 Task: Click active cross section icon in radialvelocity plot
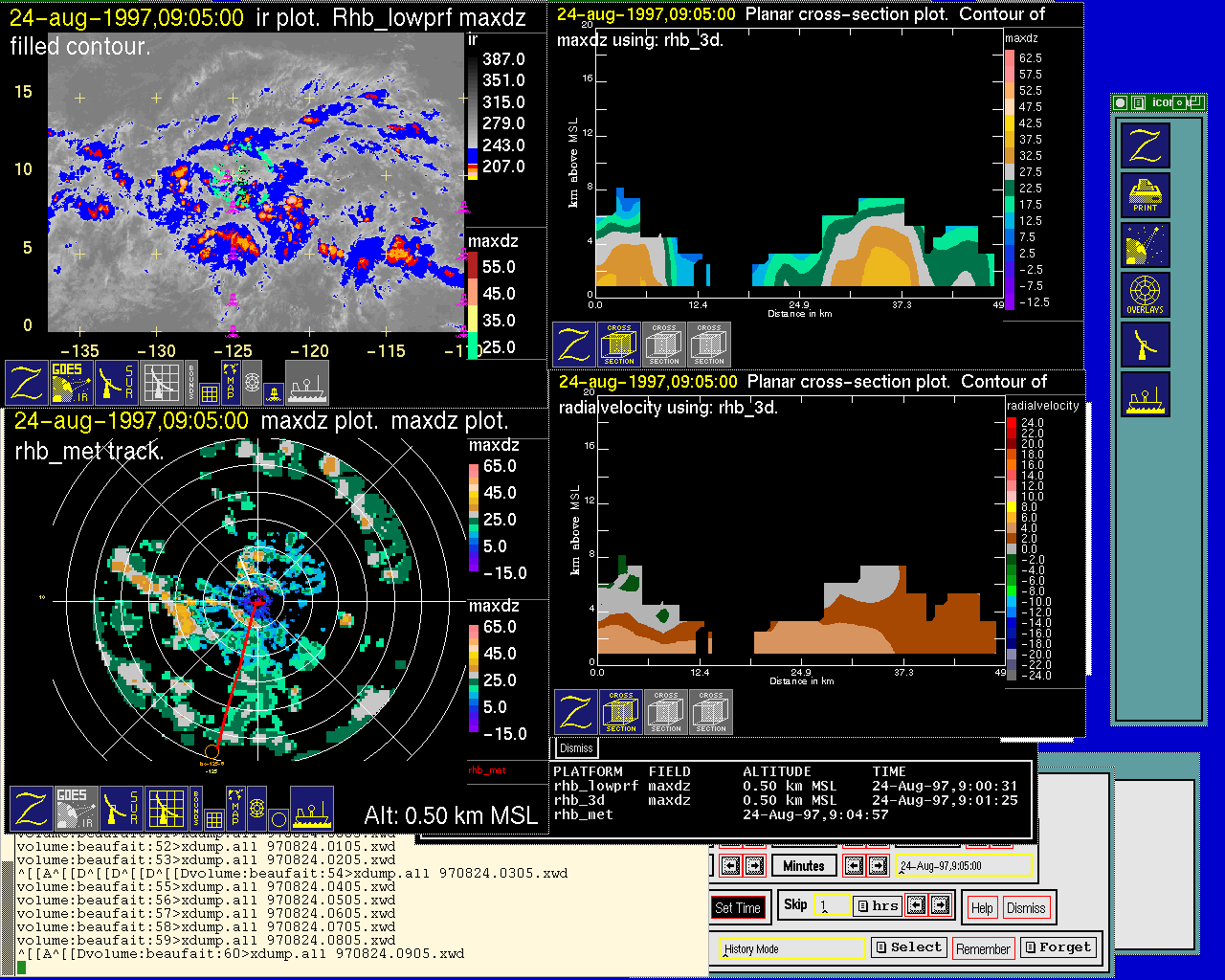[621, 712]
